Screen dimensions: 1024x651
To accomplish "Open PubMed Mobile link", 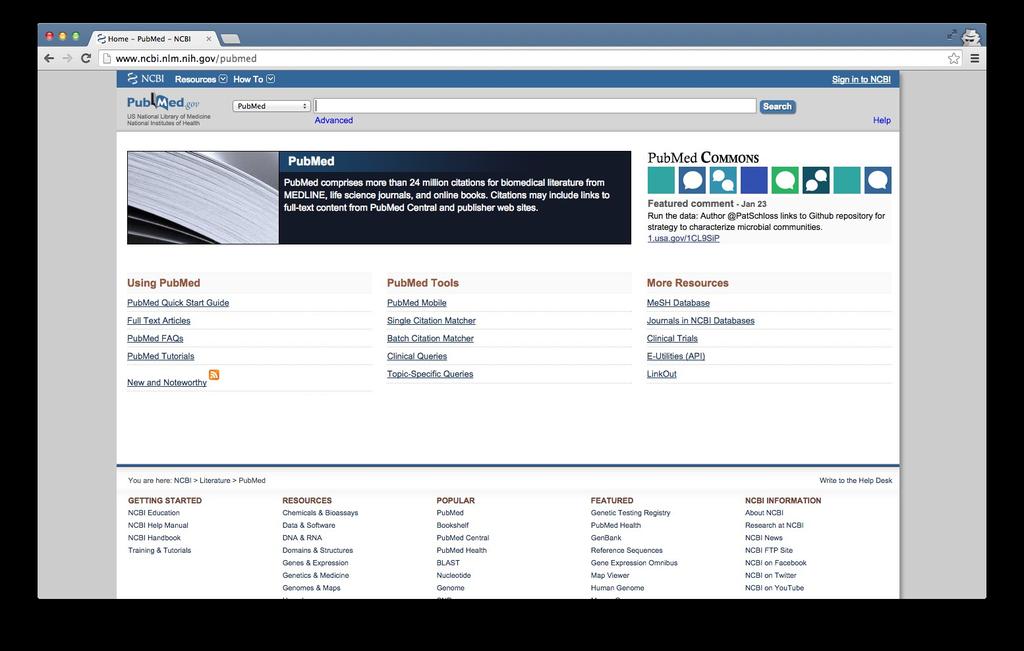I will 417,303.
